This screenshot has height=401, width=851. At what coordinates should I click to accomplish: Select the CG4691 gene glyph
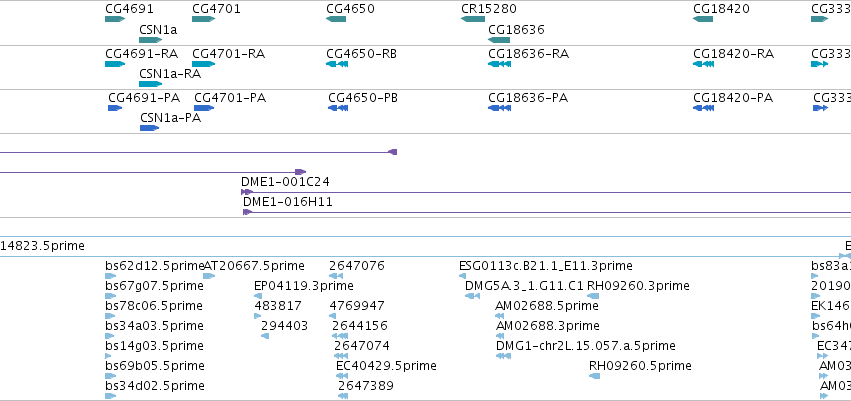(115, 19)
